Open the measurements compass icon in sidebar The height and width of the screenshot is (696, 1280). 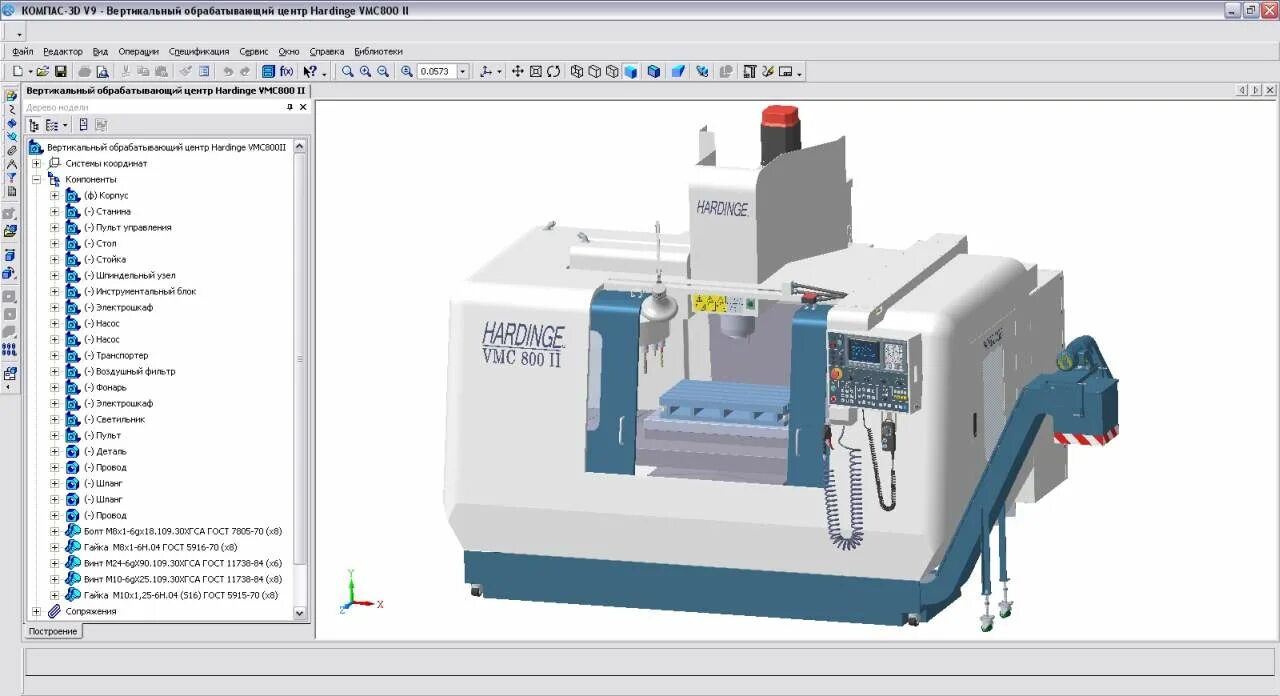(11, 164)
